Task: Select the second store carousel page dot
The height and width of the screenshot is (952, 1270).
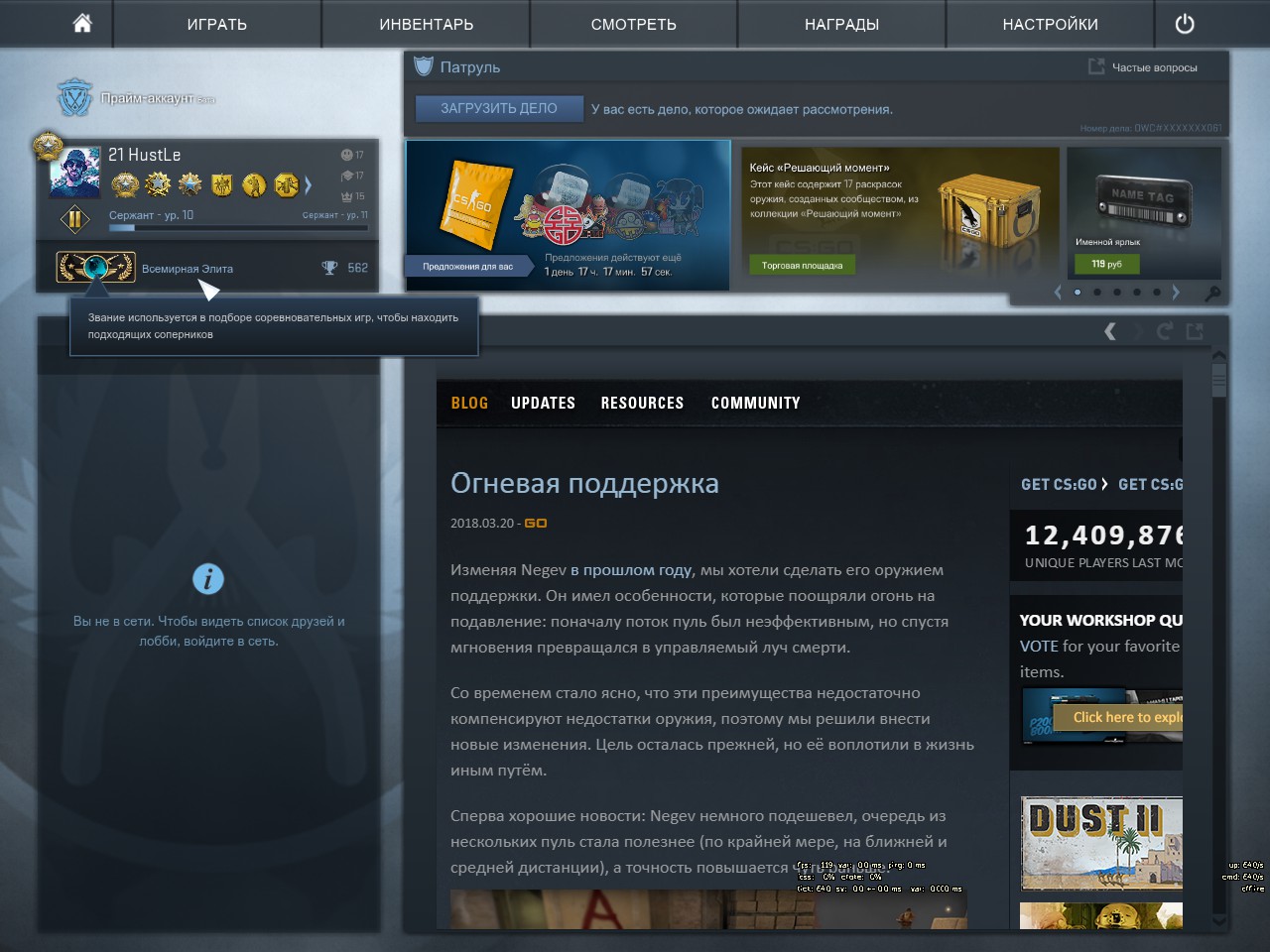Action: [x=1097, y=293]
